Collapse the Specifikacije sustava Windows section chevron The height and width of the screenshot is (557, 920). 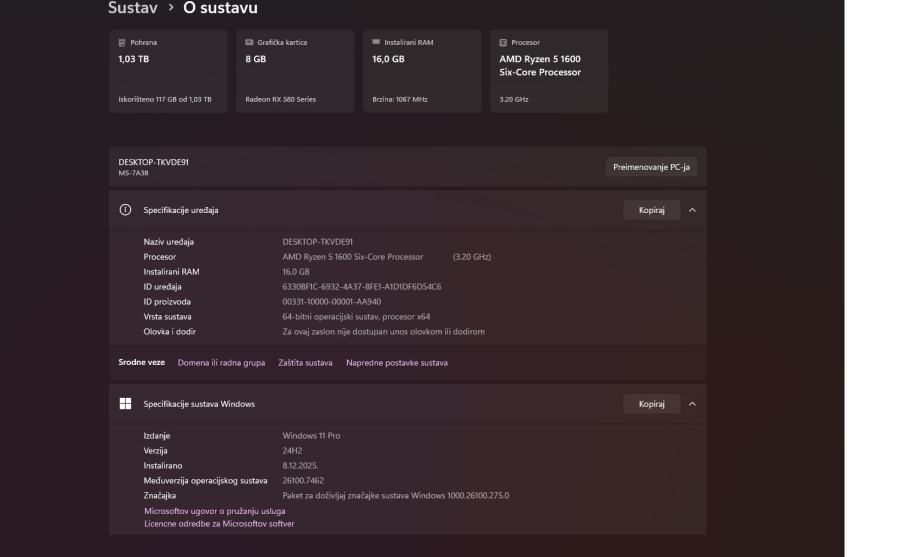pos(692,403)
